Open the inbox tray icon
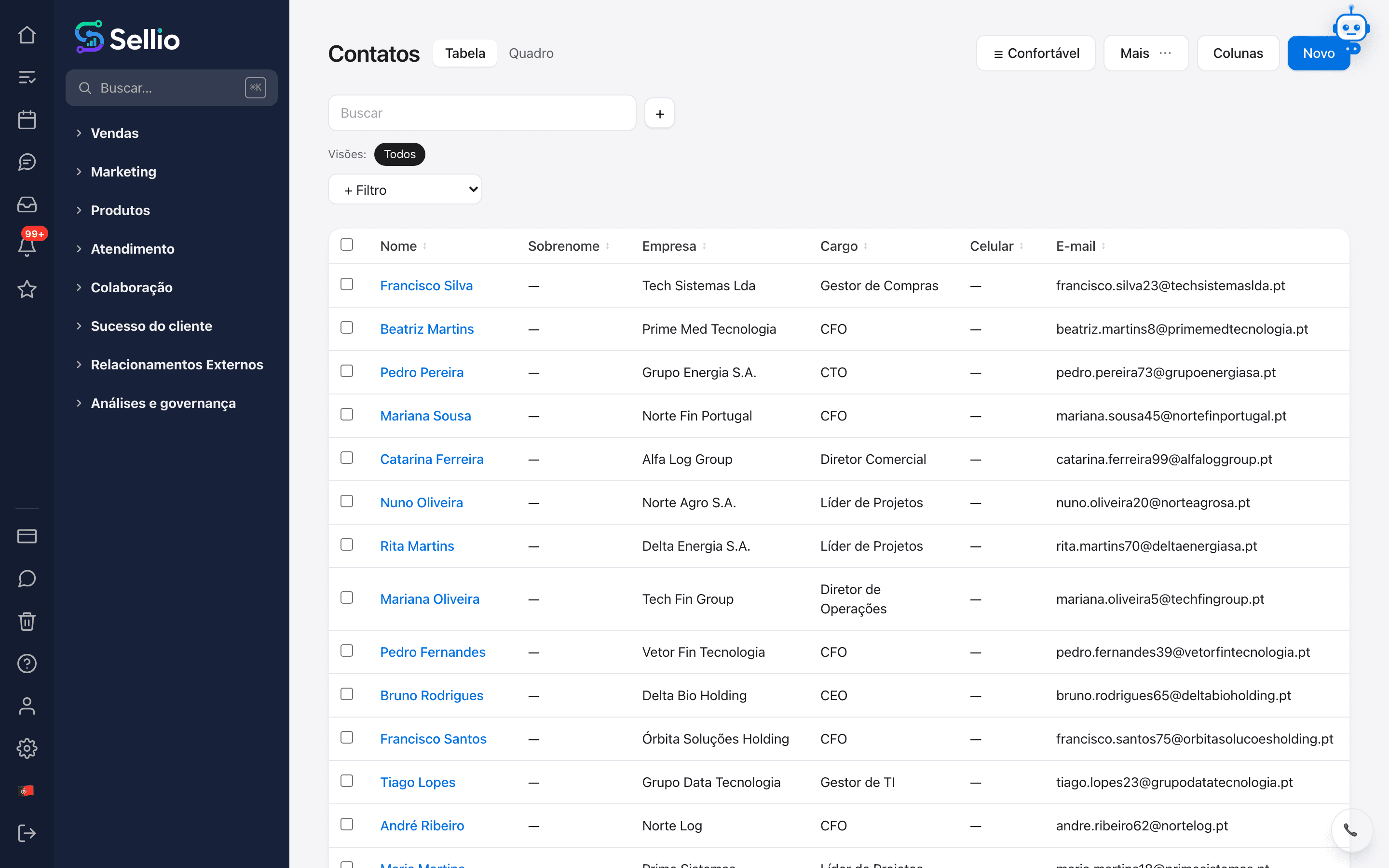Screen dimensions: 1389x868 27,204
